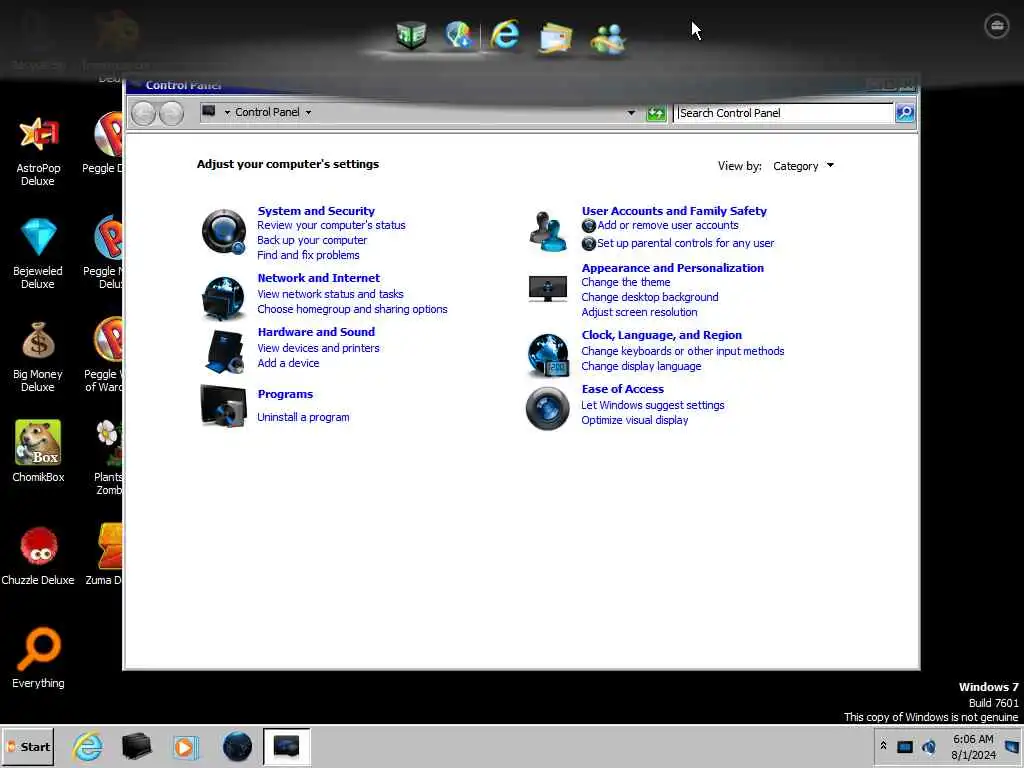
Task: Click Control Panel breadcrumb in address bar
Action: click(267, 112)
